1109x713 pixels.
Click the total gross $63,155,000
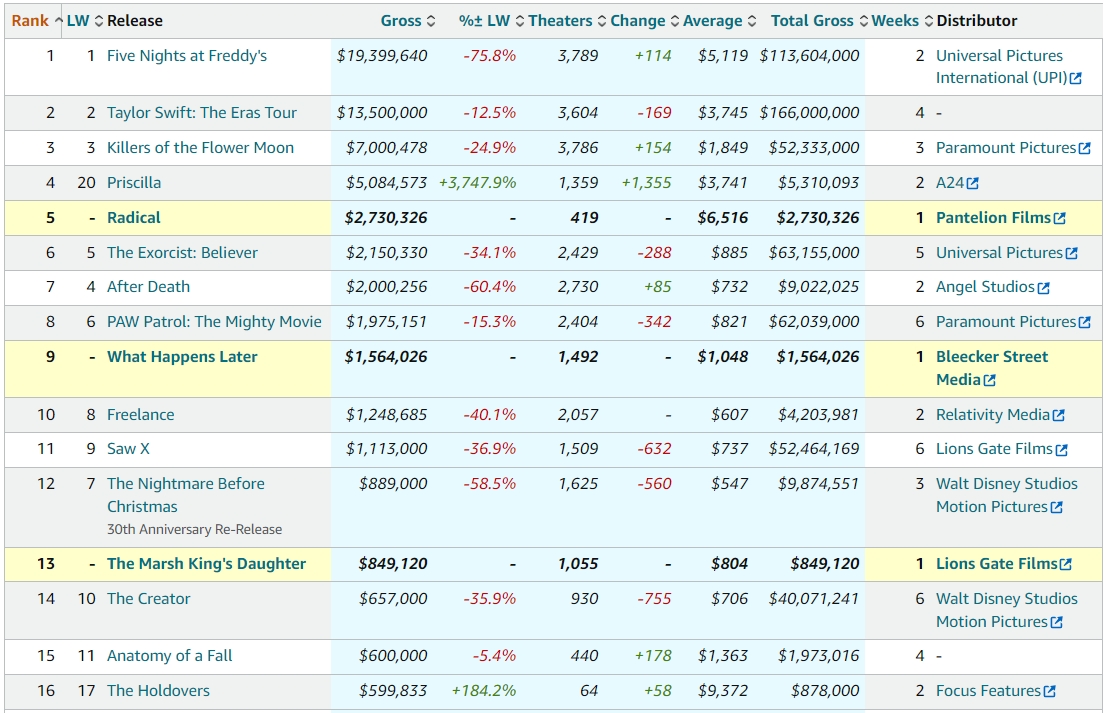pyautogui.click(x=814, y=253)
